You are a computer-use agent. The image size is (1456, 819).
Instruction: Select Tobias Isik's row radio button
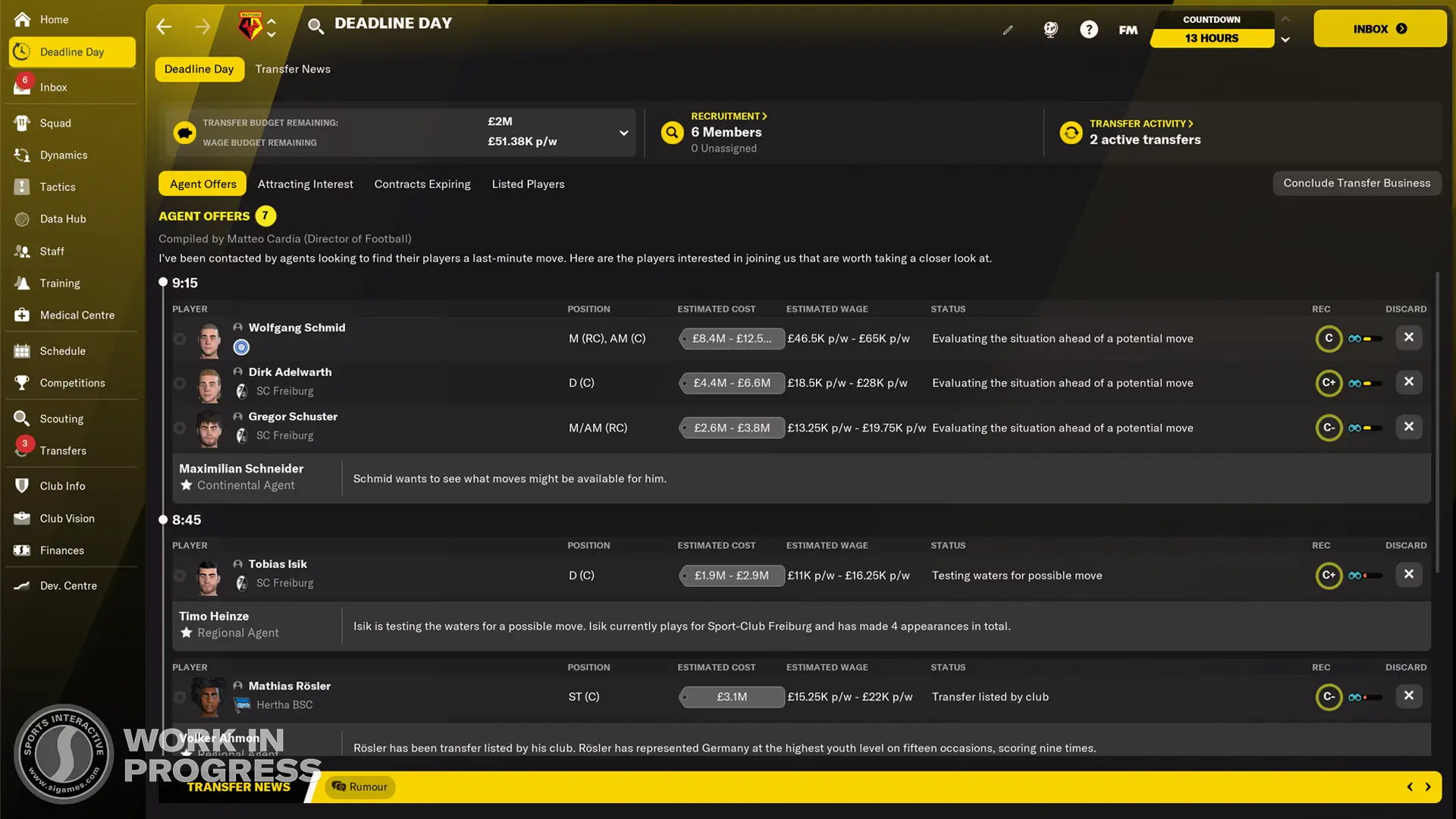point(180,576)
